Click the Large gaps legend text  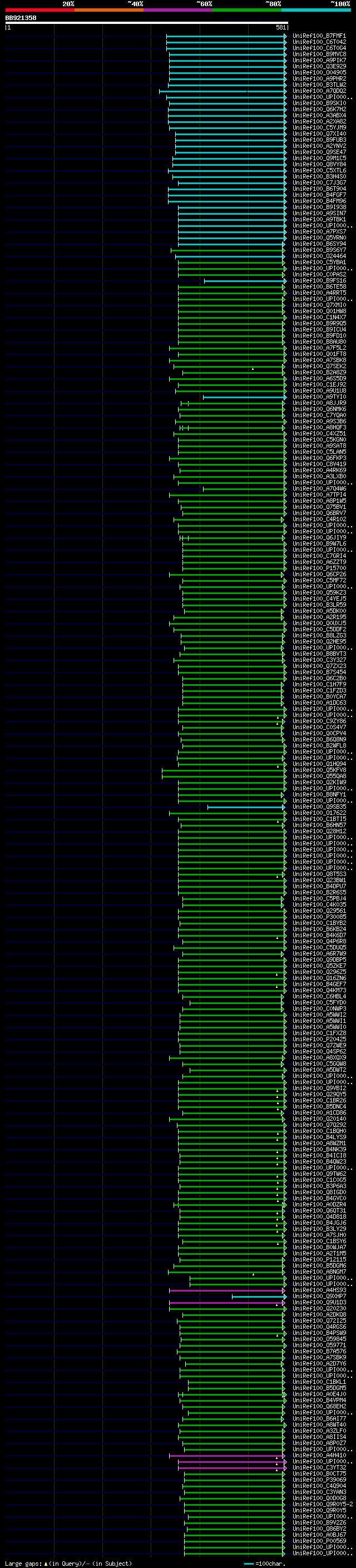coord(68,1563)
